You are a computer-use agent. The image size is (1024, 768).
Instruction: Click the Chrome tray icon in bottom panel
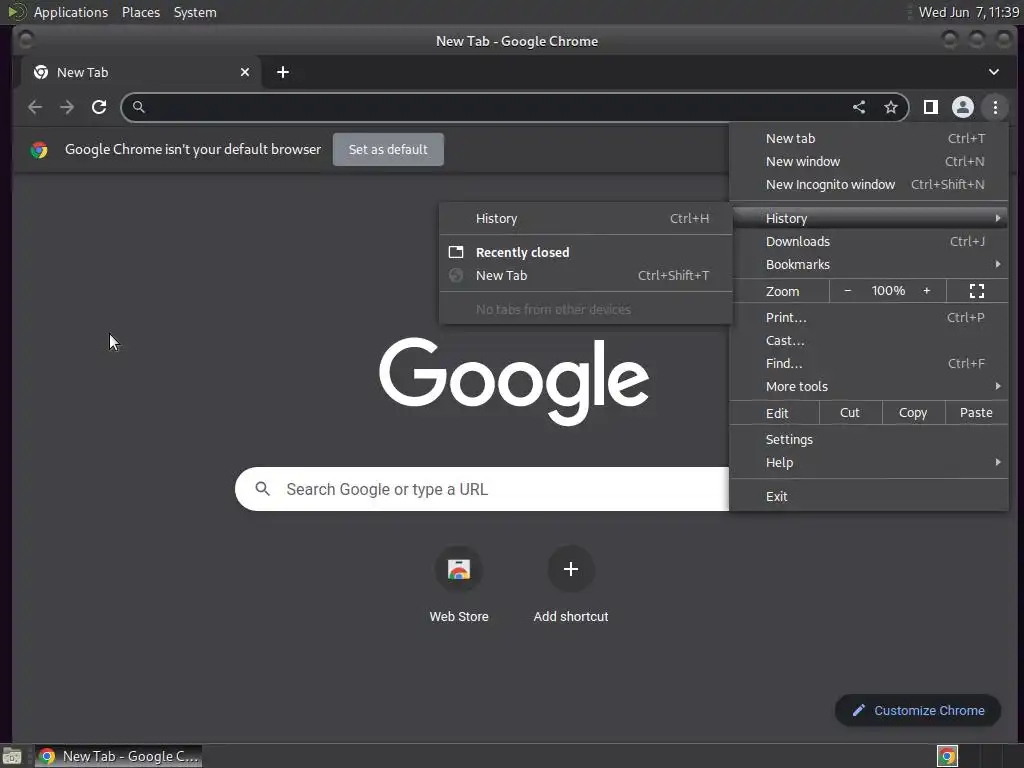[x=947, y=756]
